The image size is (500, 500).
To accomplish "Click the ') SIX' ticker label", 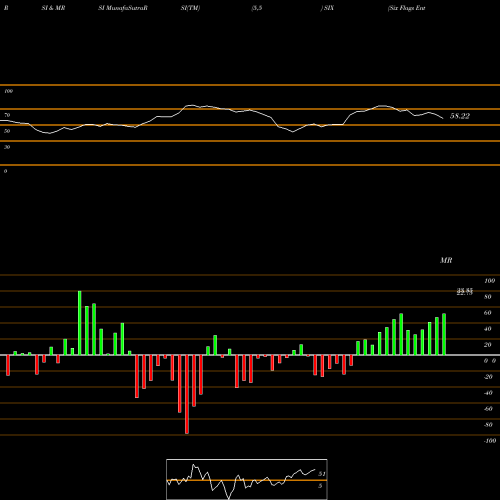I will click(x=327, y=8).
